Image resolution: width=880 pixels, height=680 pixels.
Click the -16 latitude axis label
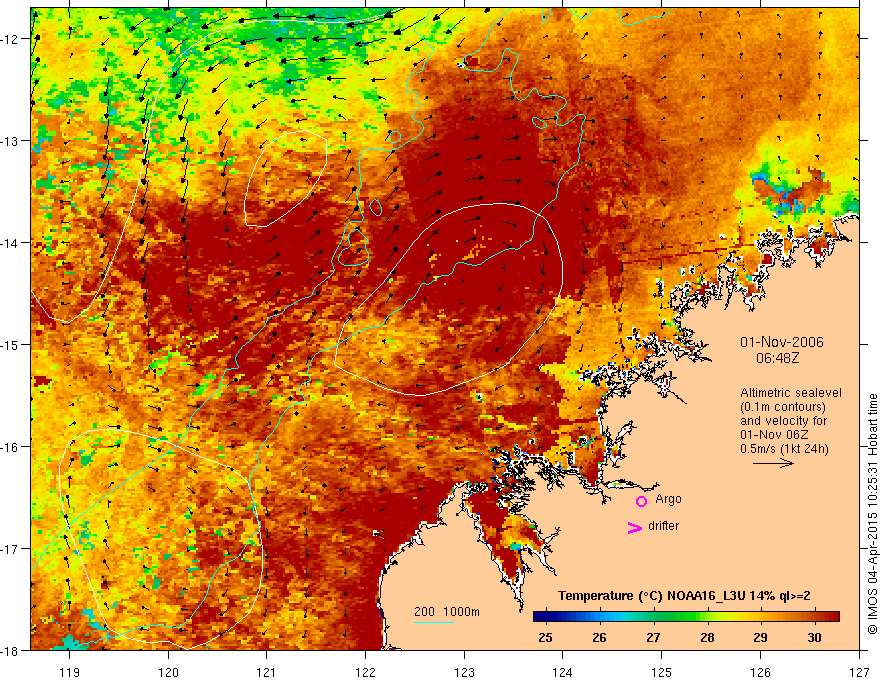point(11,447)
